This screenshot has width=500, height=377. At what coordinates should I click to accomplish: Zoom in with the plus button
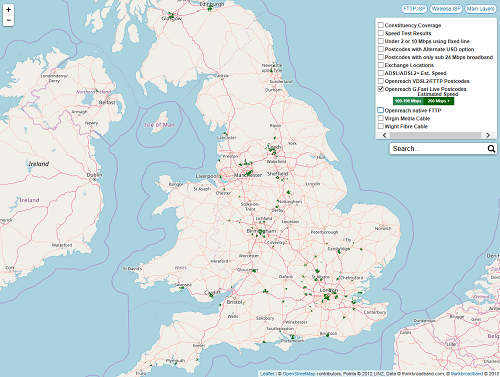coord(8,9)
